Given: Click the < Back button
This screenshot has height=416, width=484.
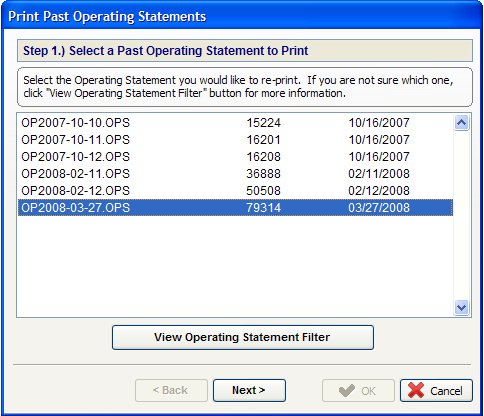Looking at the screenshot, I should (x=171, y=390).
